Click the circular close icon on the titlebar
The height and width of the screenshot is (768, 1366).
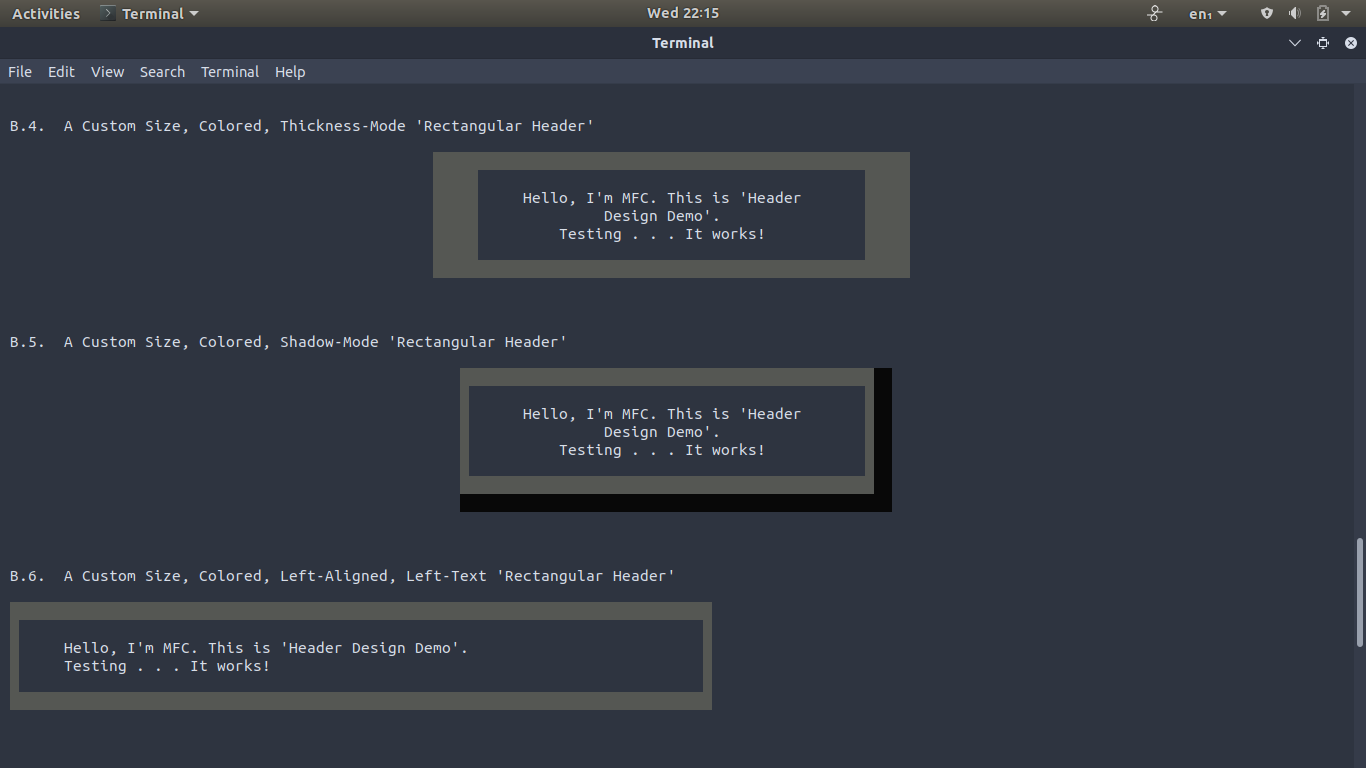coord(1350,43)
